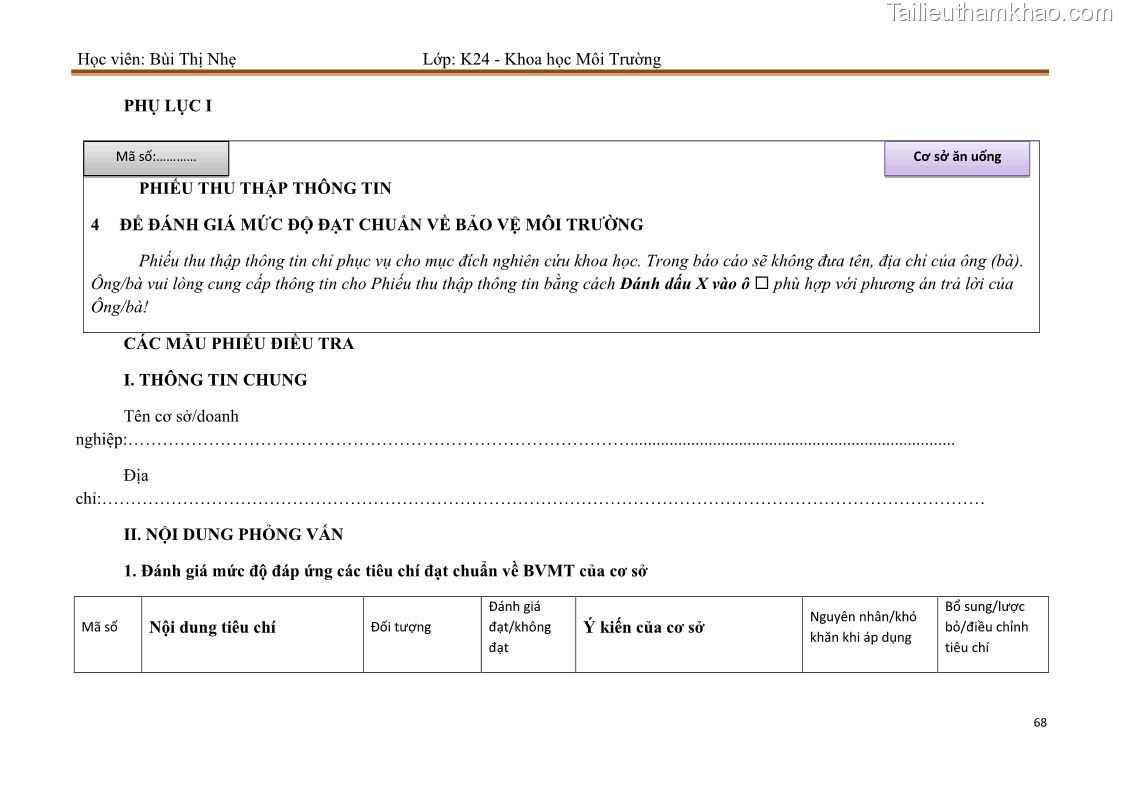Click the "Lớp: K24 - Khoa học Môi Trường" header
The image size is (1123, 794).
click(541, 59)
